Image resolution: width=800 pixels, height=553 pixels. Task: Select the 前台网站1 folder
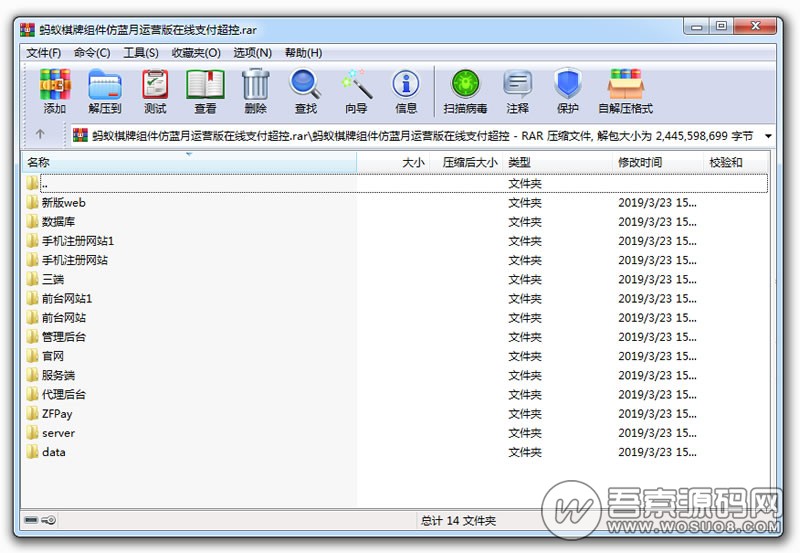coord(396,298)
